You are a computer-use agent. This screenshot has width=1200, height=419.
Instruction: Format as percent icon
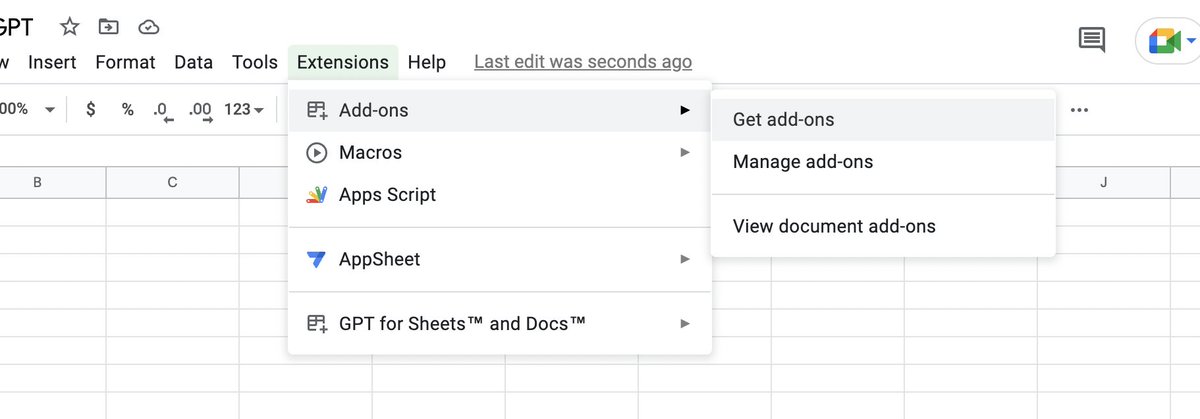(x=127, y=109)
